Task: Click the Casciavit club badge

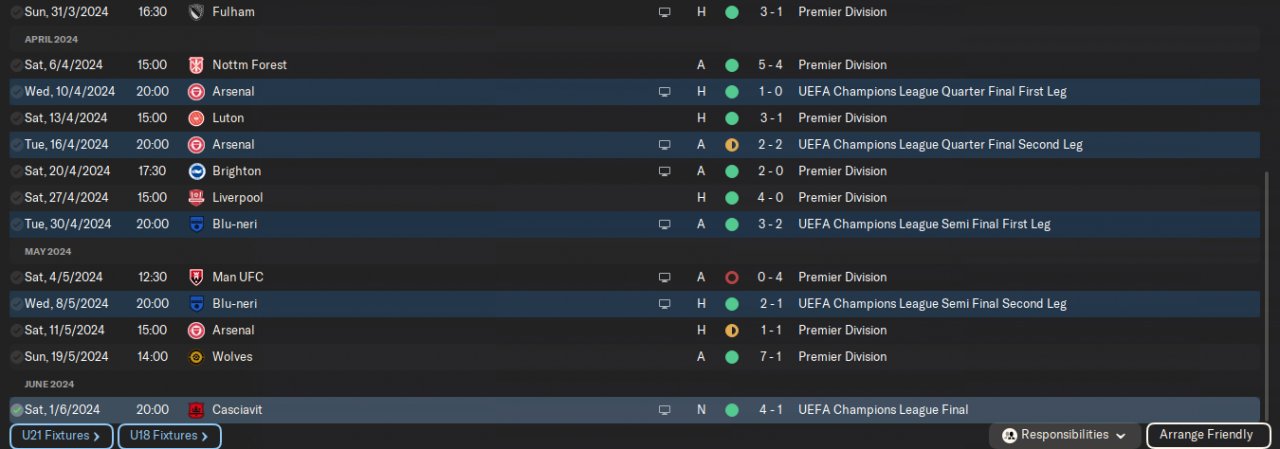Action: (196, 410)
